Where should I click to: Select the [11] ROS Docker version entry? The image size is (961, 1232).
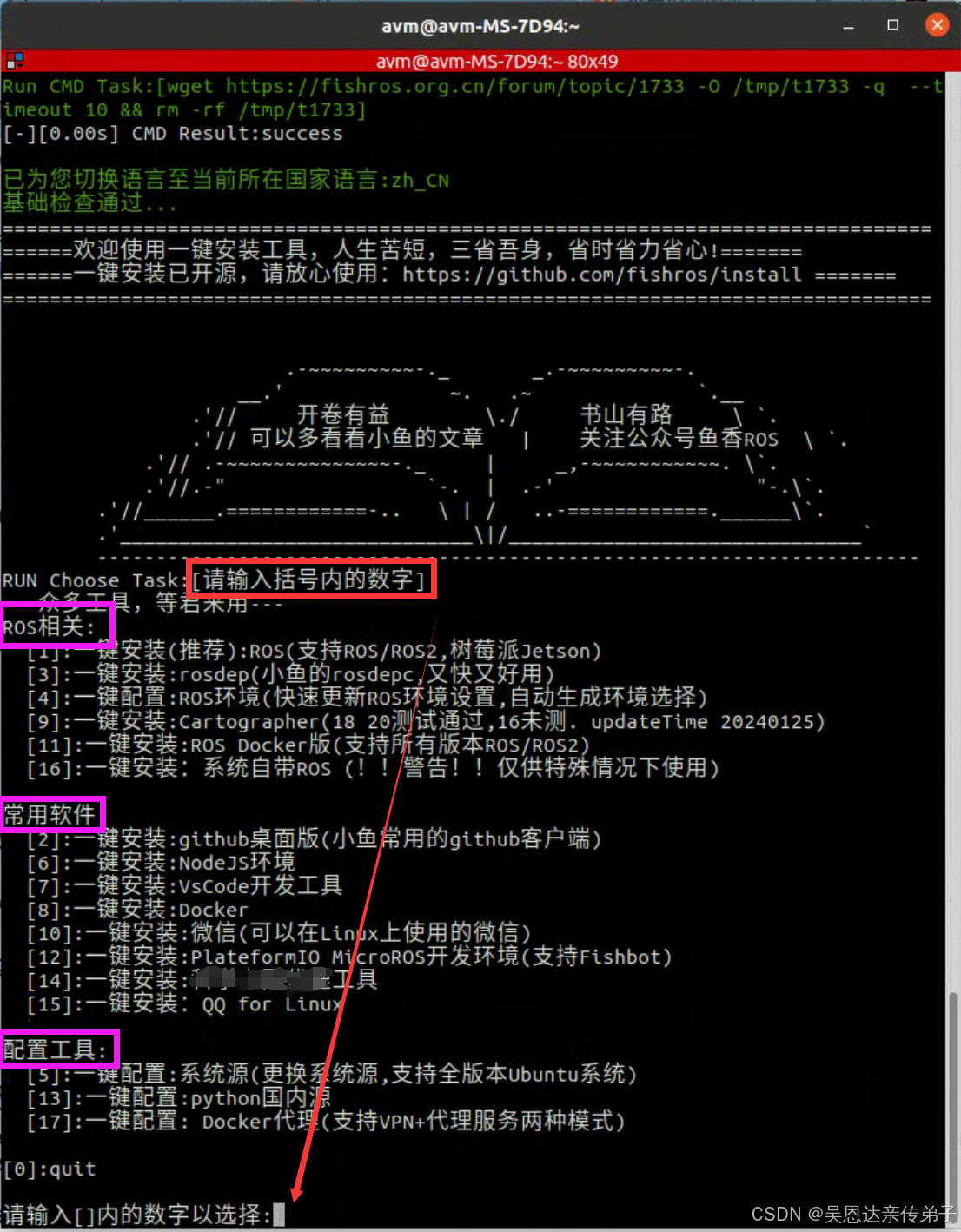coord(308,745)
